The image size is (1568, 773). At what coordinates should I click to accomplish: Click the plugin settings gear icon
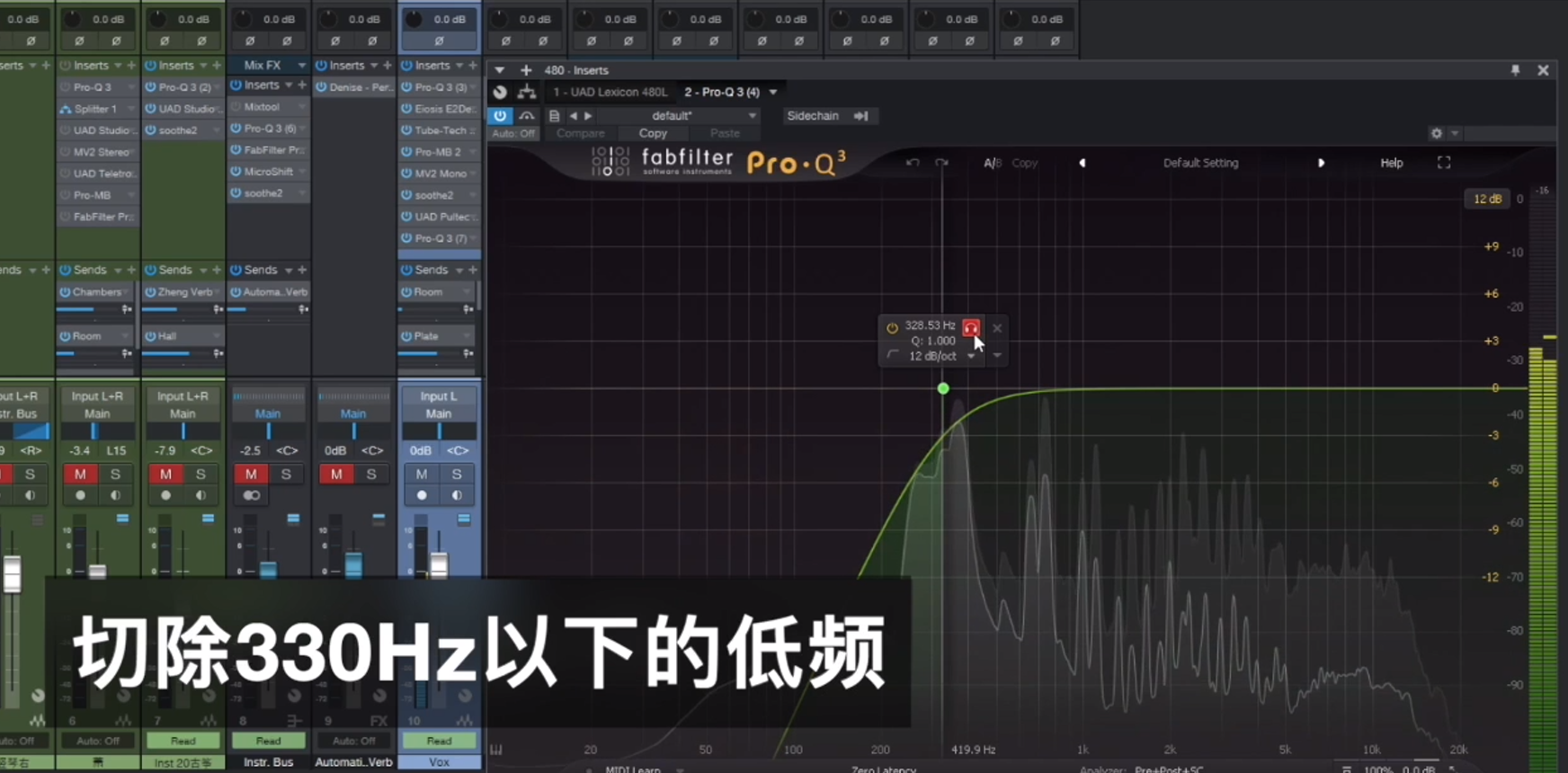[1437, 133]
